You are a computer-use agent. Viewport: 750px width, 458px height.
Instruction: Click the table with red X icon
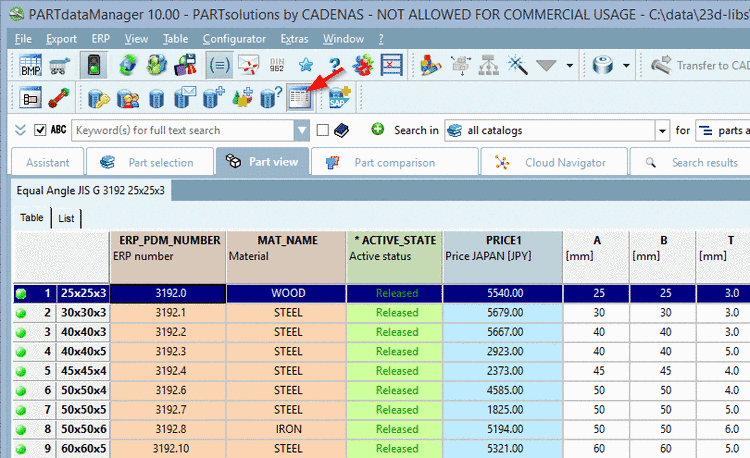tap(392, 65)
